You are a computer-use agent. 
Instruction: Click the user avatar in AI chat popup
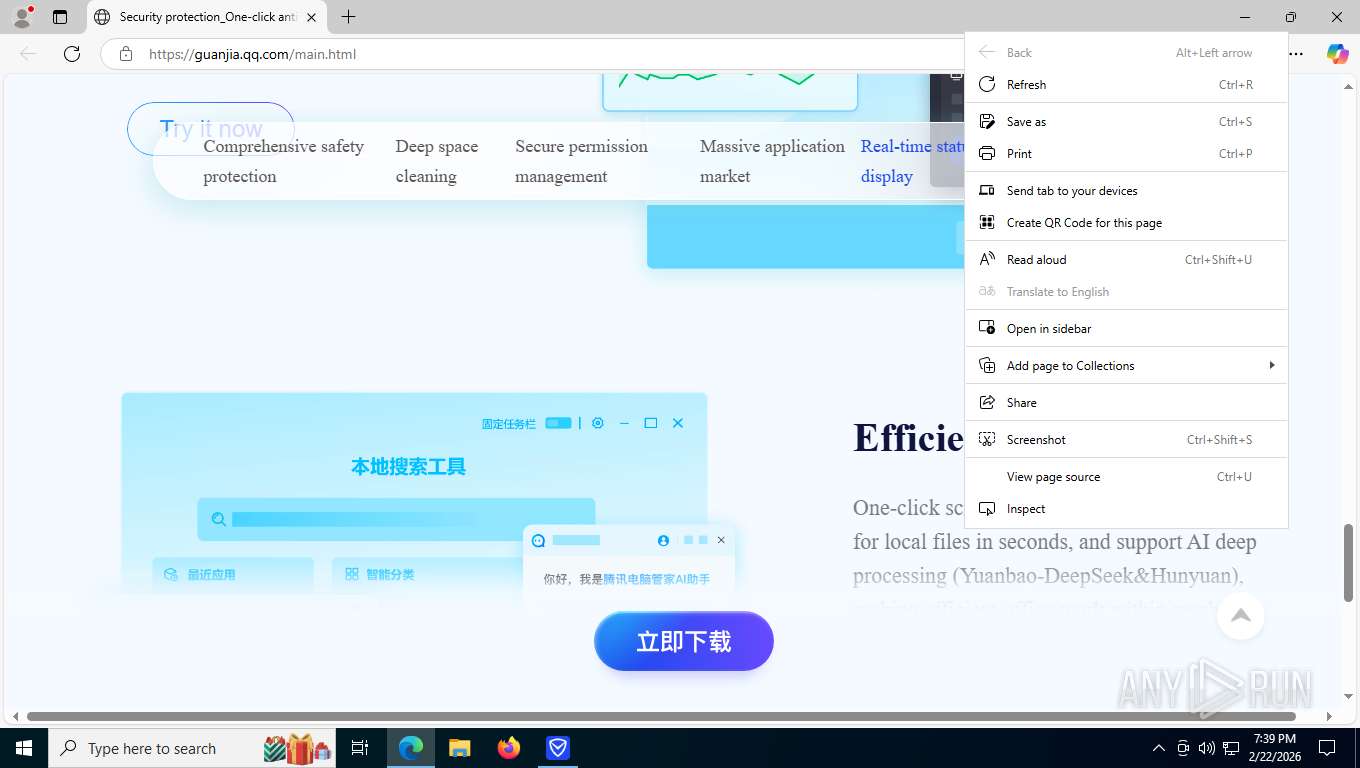(663, 540)
